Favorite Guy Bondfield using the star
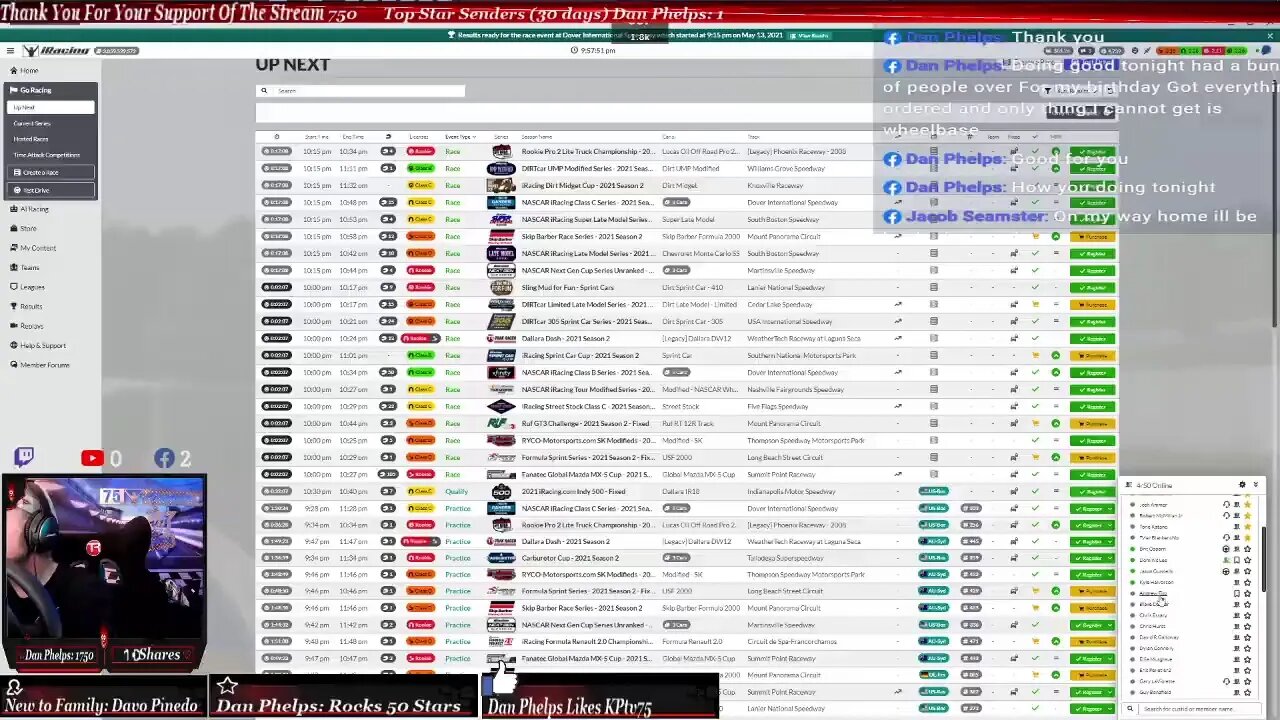This screenshot has height=720, width=1280. pyautogui.click(x=1247, y=692)
